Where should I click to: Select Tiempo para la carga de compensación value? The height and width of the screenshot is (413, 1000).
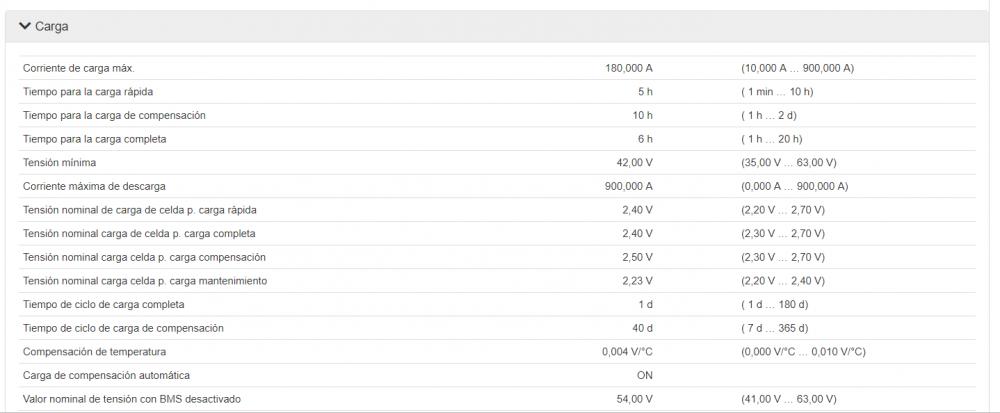coord(642,115)
